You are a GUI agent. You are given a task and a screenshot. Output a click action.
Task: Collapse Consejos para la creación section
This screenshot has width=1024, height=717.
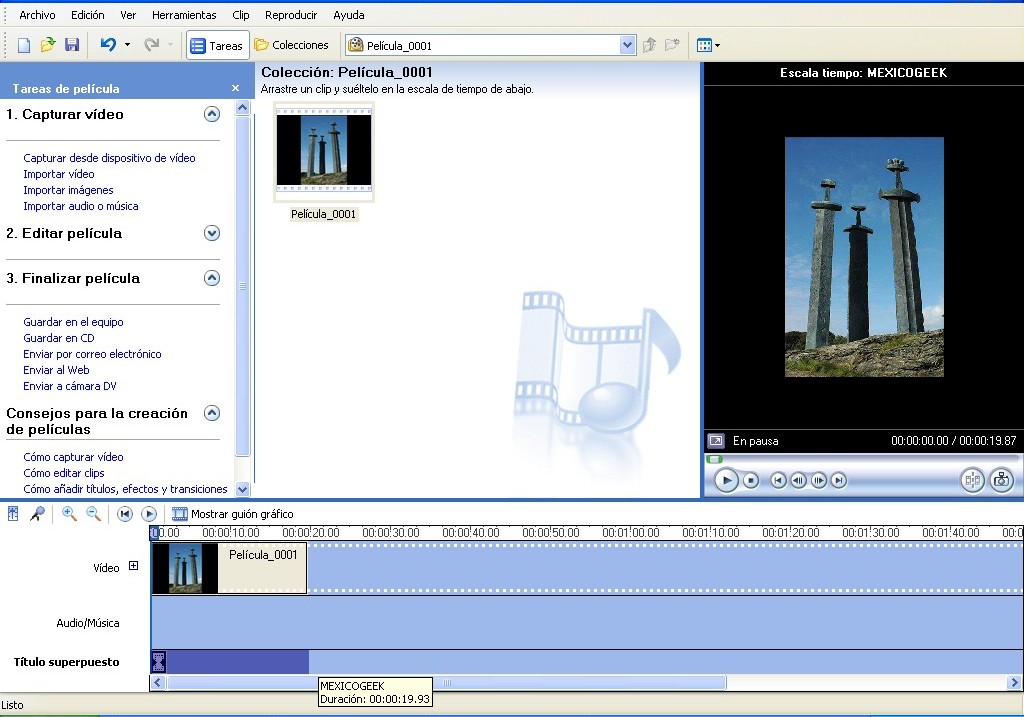click(x=212, y=413)
